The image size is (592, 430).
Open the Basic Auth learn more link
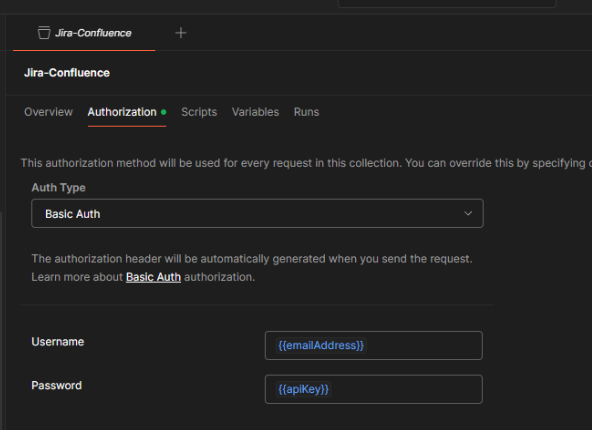coord(153,277)
